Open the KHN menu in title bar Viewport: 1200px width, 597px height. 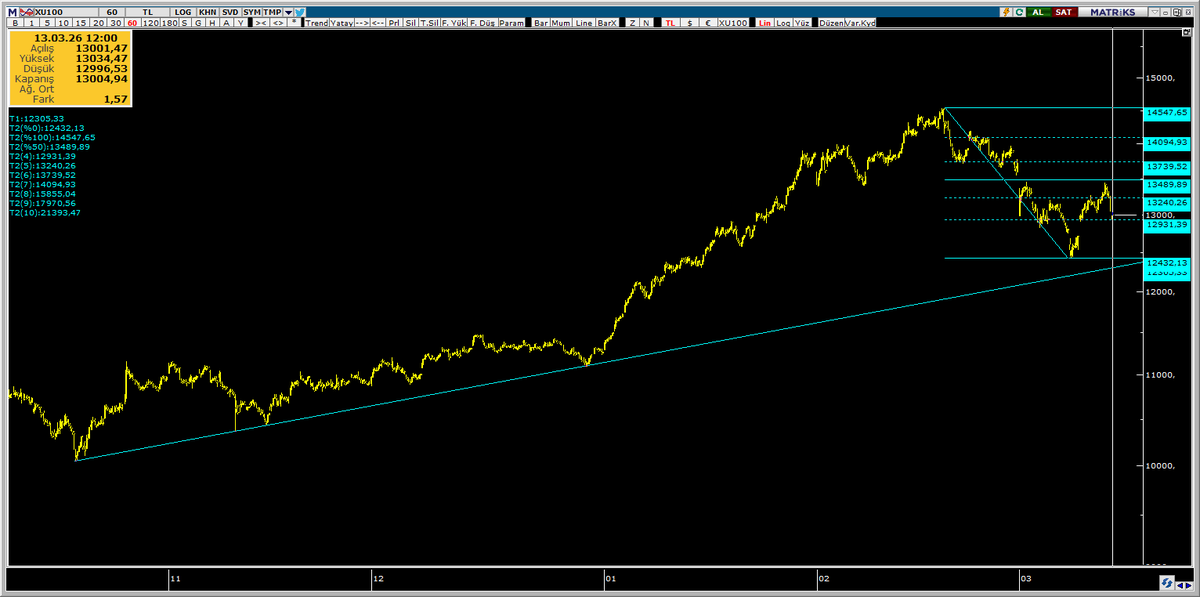pos(207,11)
